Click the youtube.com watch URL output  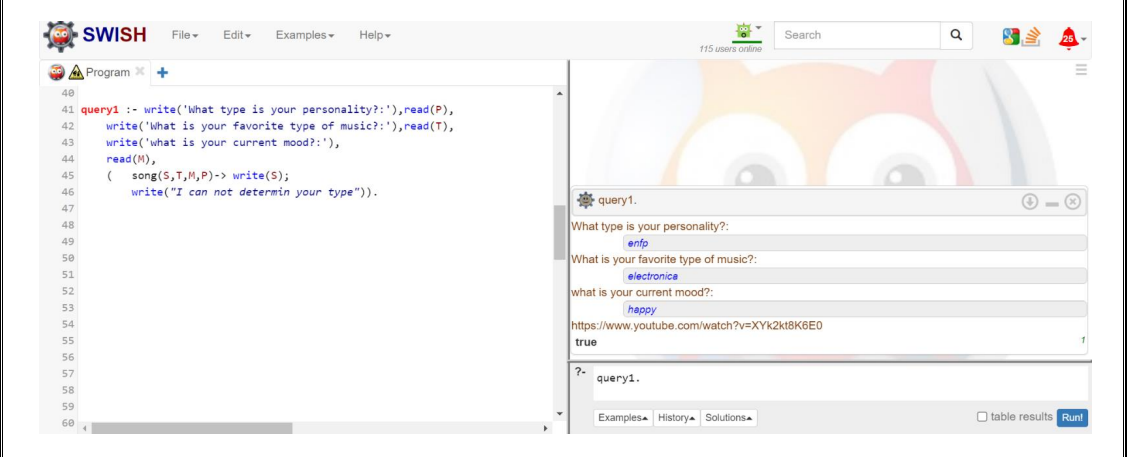point(697,326)
